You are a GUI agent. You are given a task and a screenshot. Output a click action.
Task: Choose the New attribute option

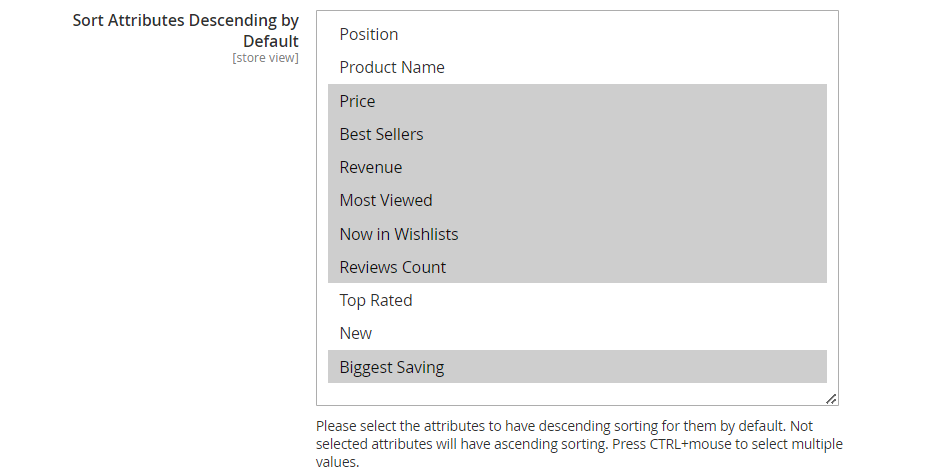point(577,333)
